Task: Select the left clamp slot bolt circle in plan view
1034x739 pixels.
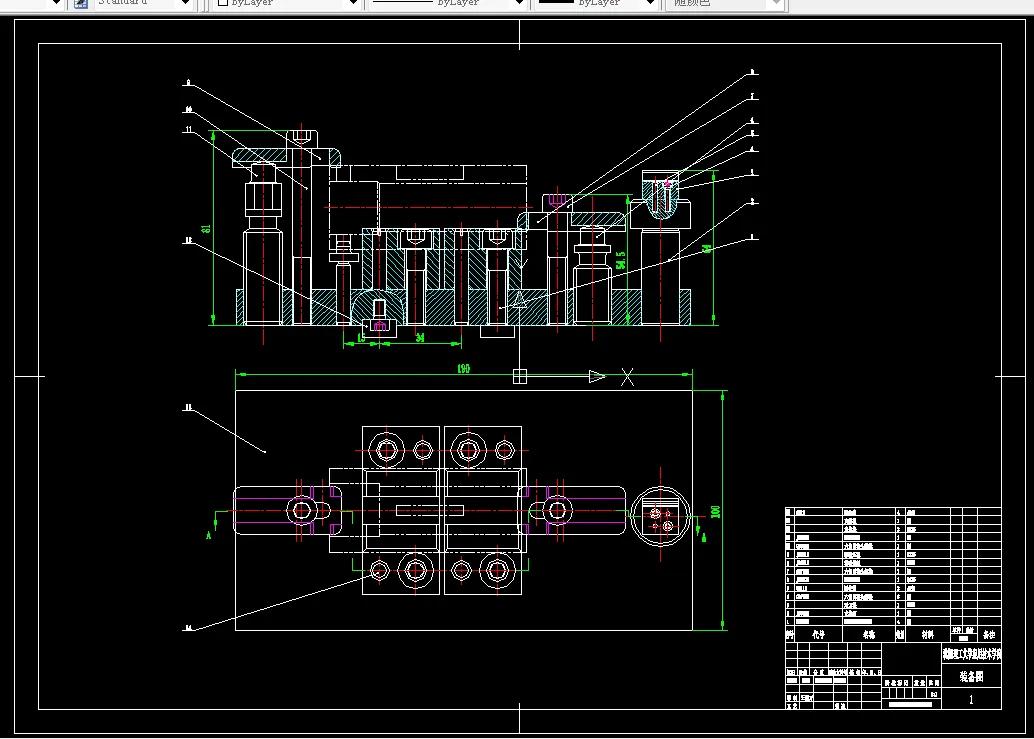Action: [302, 510]
